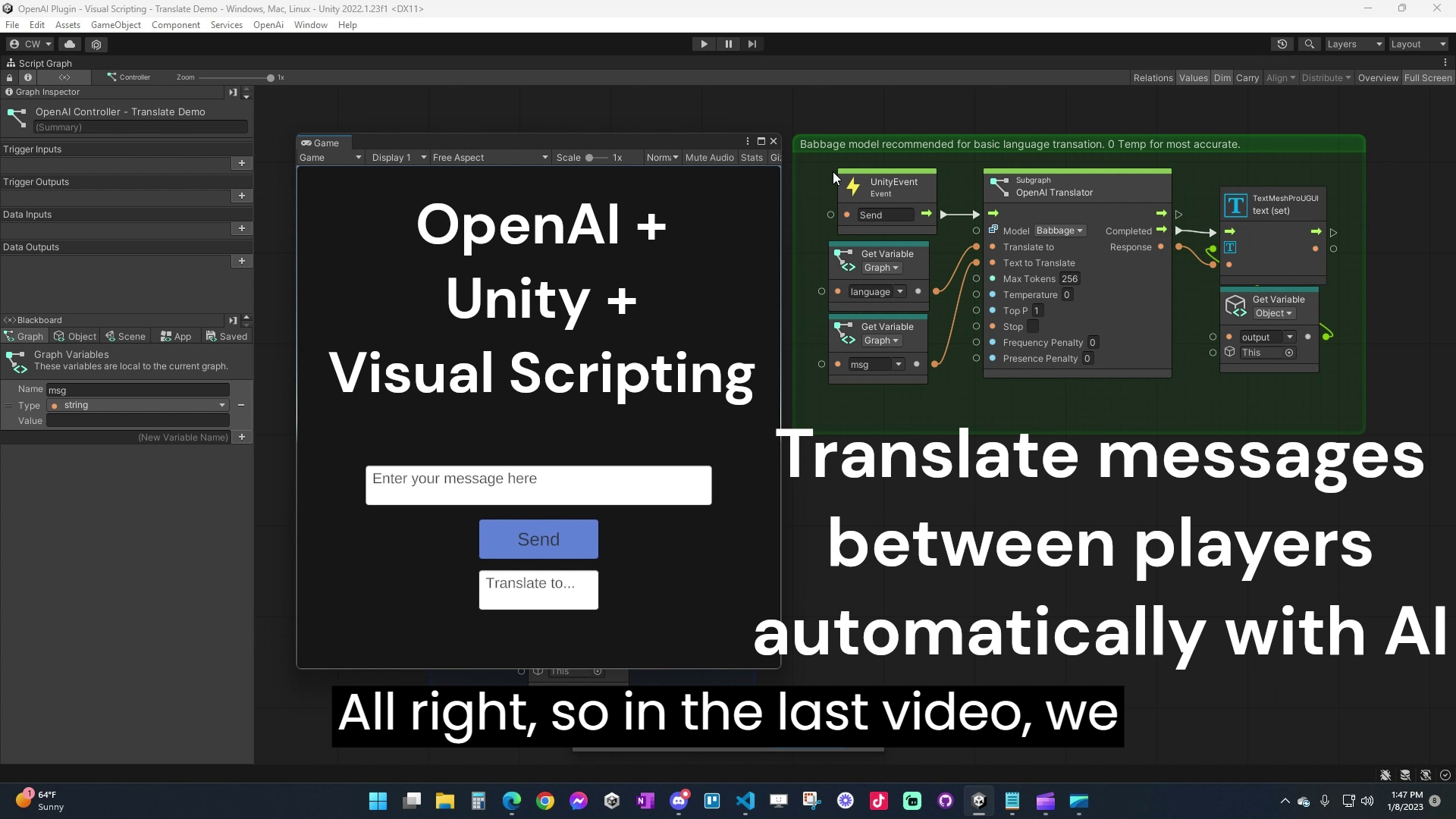Collapse the Blackboard sidebar arrow
1456x819 pixels.
(x=233, y=321)
